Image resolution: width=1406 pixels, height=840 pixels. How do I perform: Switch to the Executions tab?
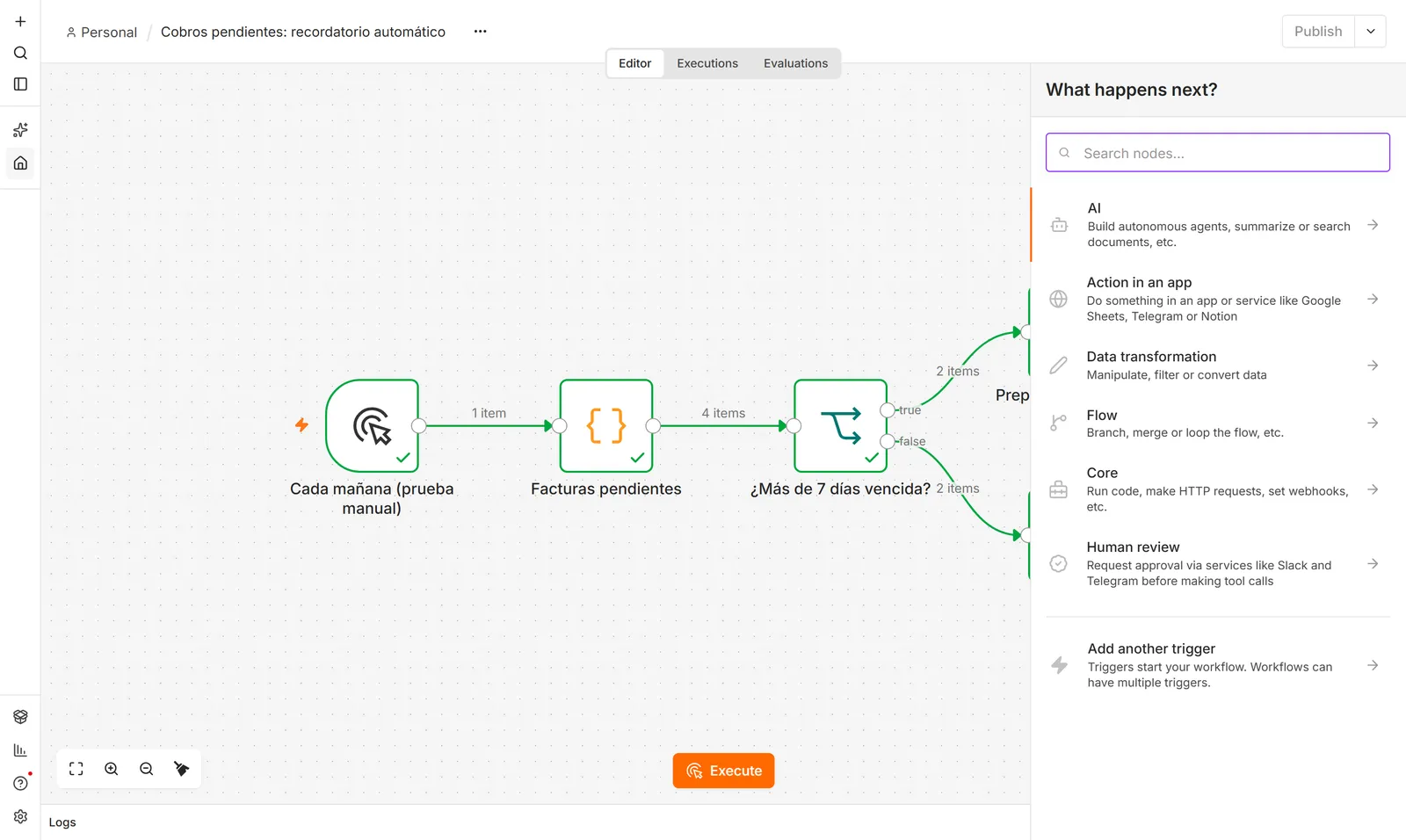[707, 63]
